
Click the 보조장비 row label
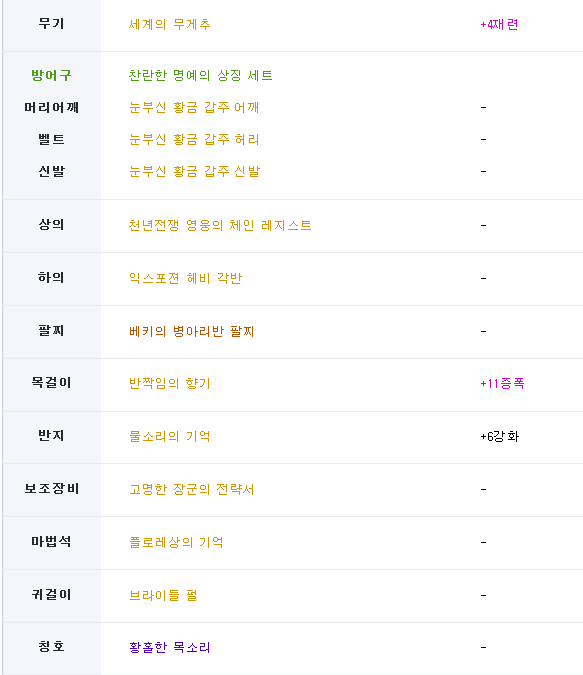pos(52,488)
